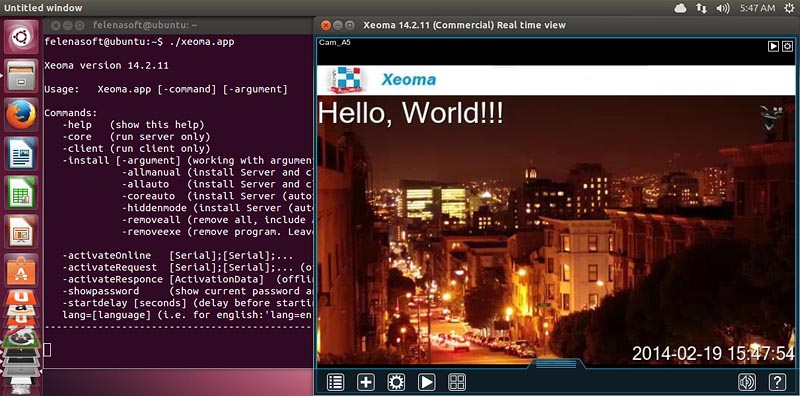Toggle sound with speaker icon in Xeoma
The height and width of the screenshot is (396, 800).
(747, 382)
